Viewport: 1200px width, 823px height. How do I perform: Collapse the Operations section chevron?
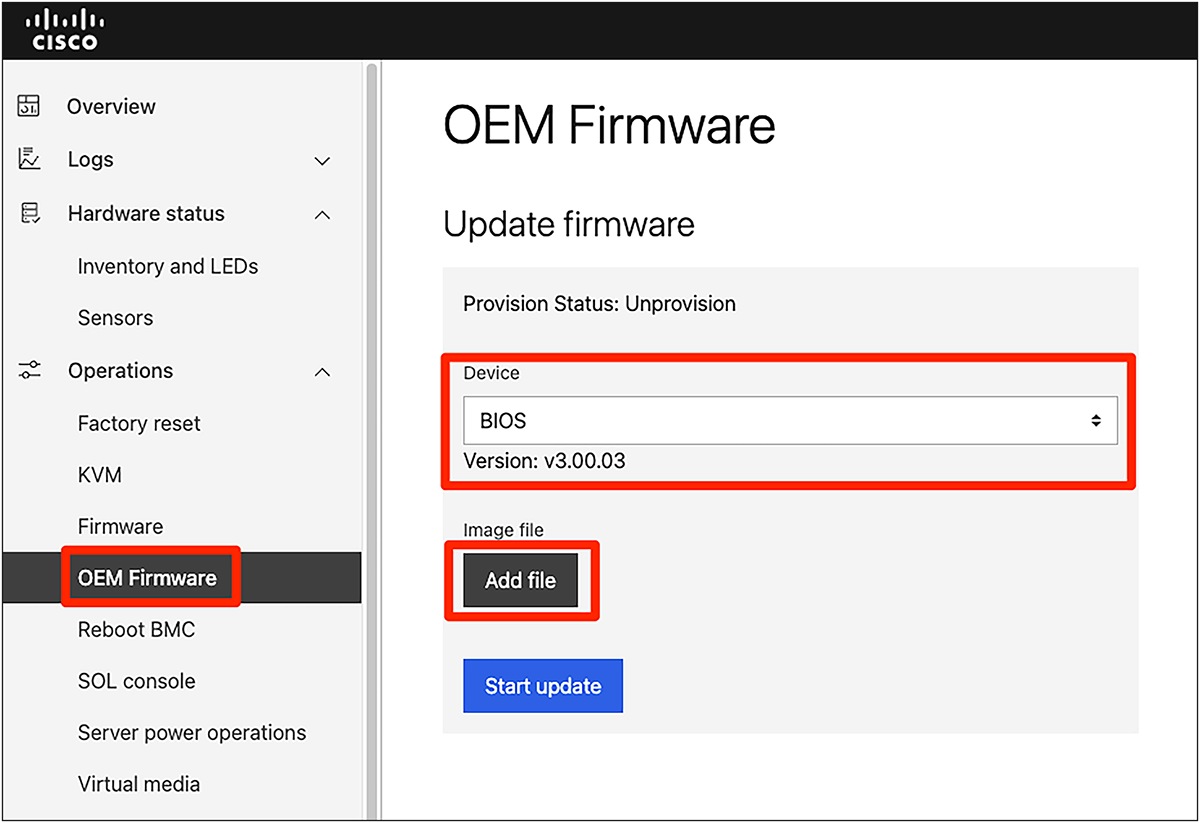coord(322,371)
